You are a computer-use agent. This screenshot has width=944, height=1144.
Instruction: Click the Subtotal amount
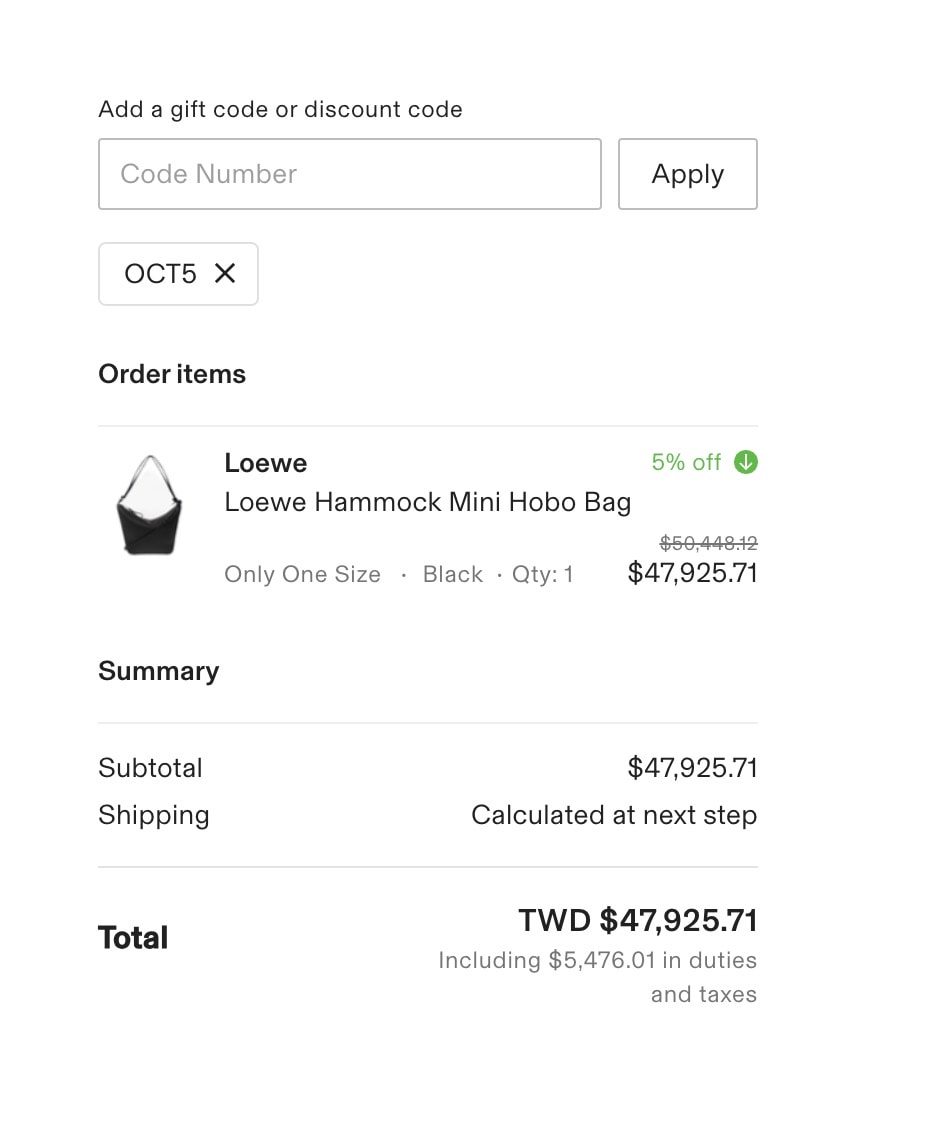tap(692, 768)
